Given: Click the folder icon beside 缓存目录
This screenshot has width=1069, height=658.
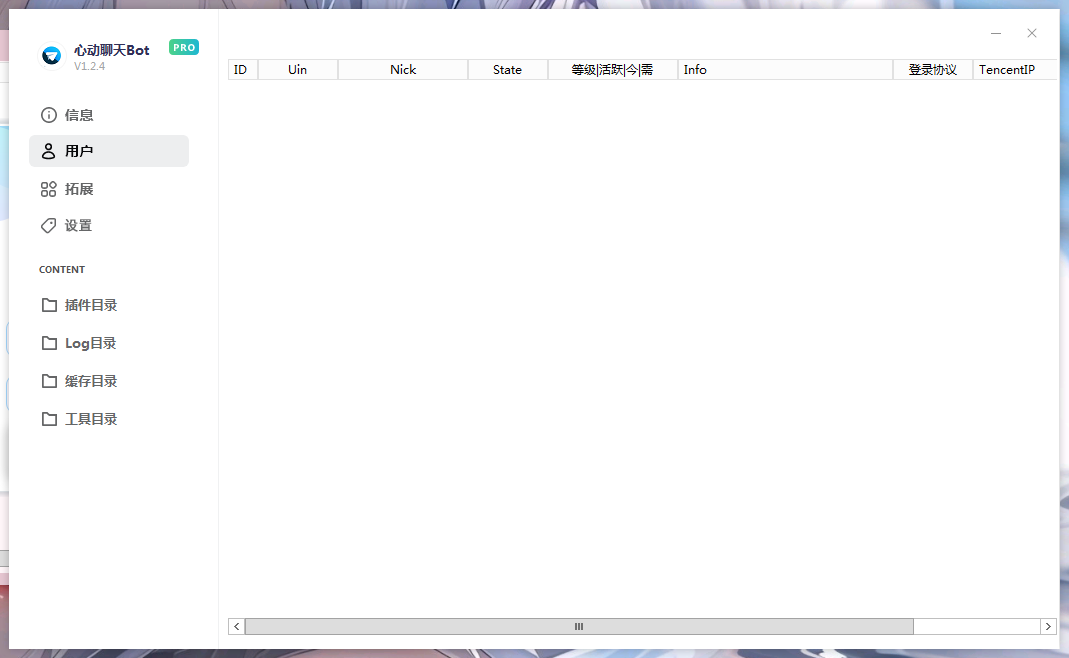Looking at the screenshot, I should (49, 381).
